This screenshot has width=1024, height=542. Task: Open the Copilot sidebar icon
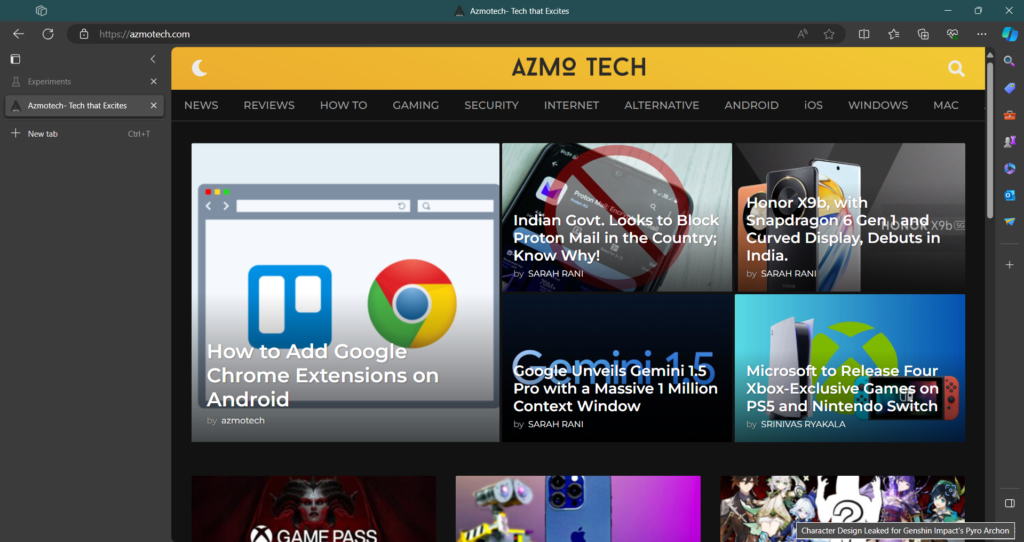[1009, 34]
